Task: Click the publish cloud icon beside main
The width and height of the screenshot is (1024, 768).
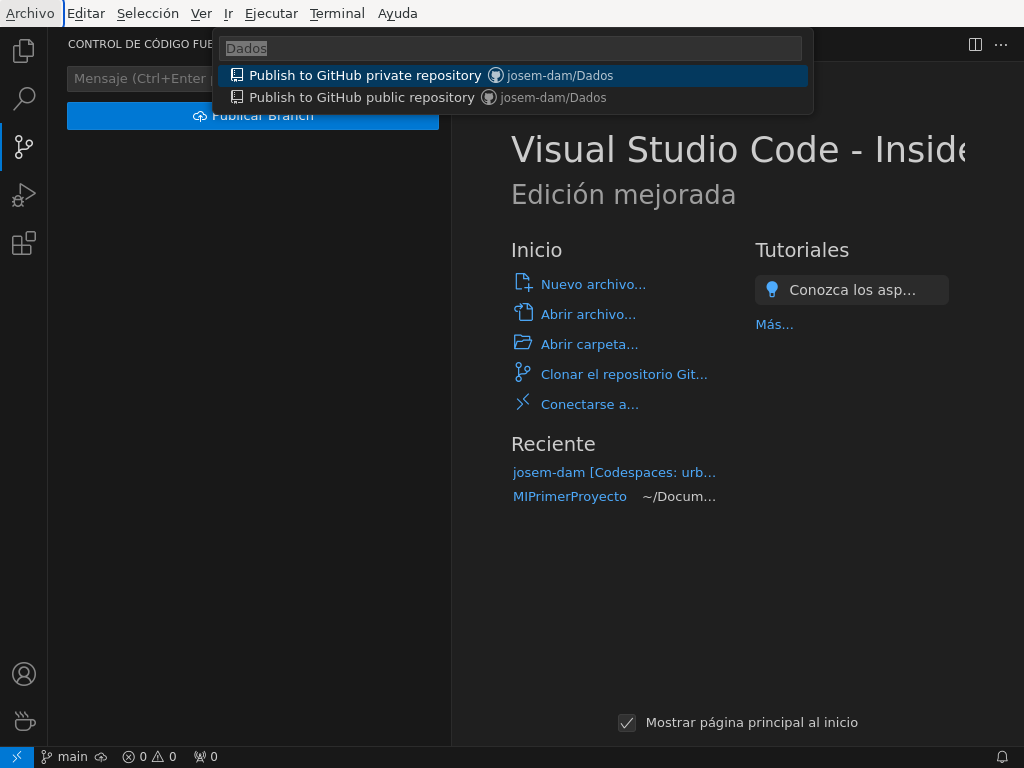Action: [101, 757]
